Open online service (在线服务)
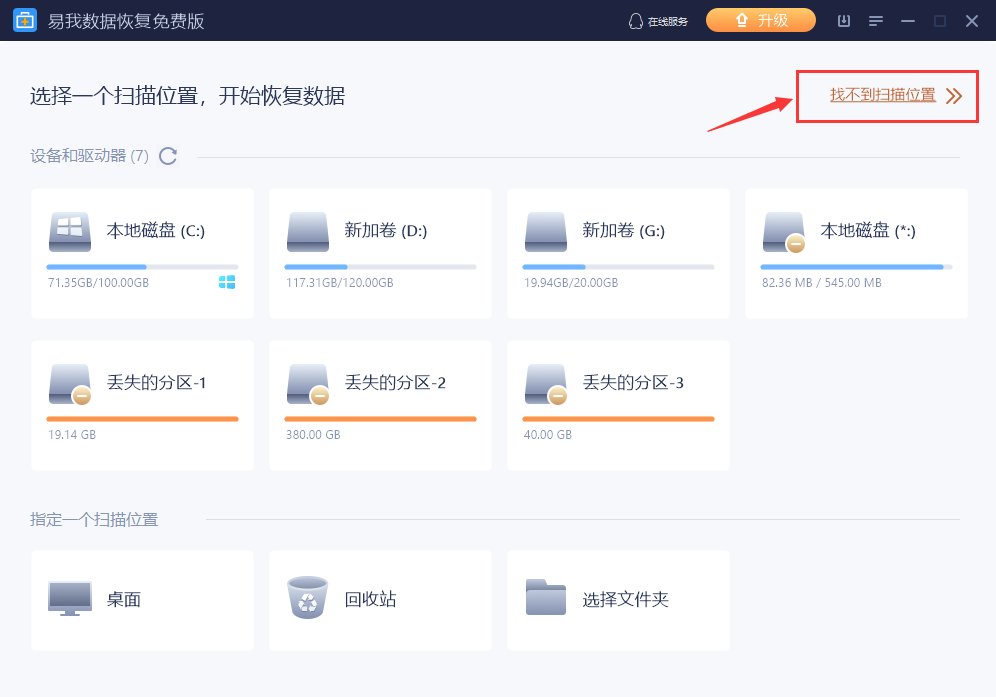Screen dimensions: 996x697 (658, 21)
